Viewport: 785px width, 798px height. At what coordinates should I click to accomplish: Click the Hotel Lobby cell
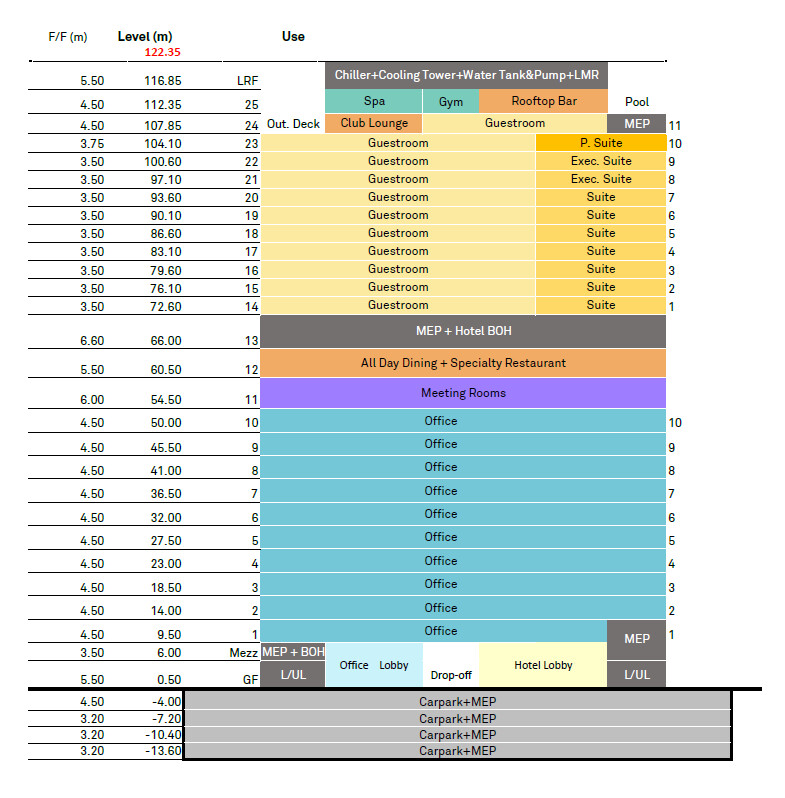pos(543,665)
